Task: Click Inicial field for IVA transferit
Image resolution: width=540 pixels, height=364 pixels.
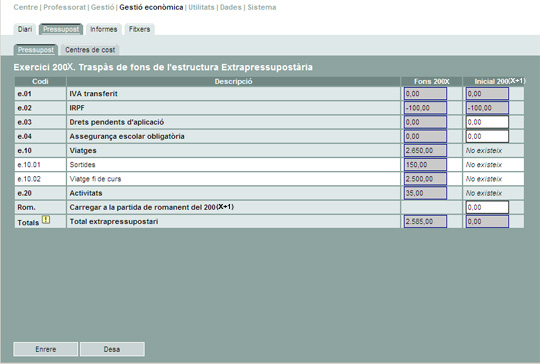Action: coord(487,94)
